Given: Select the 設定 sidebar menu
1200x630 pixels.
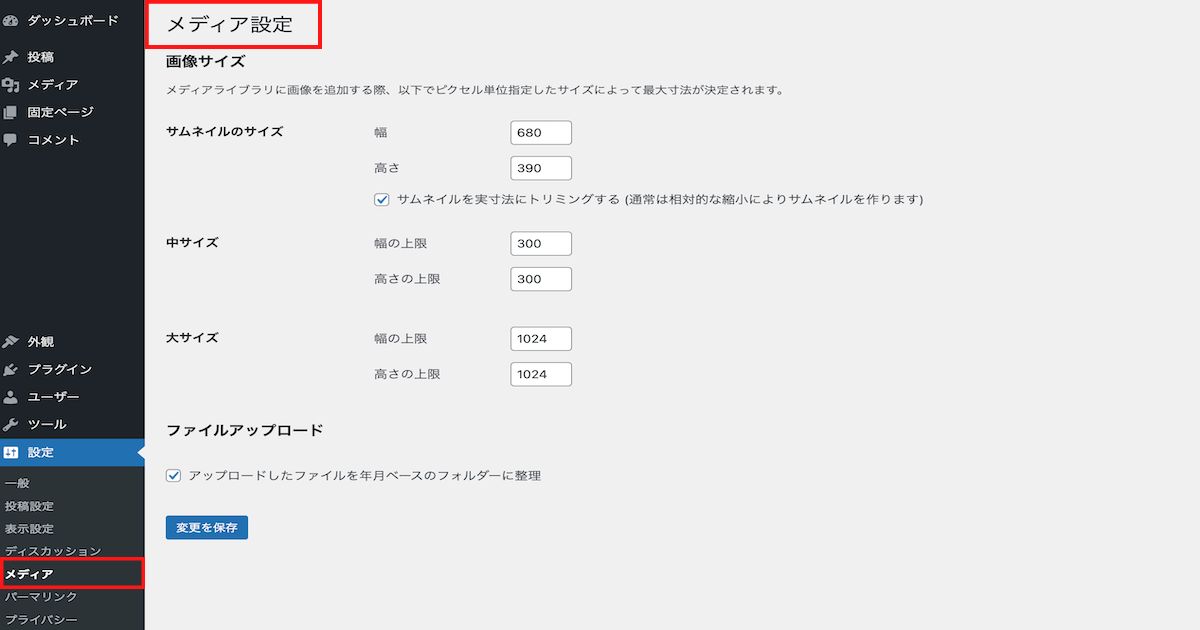Looking at the screenshot, I should click(x=72, y=452).
